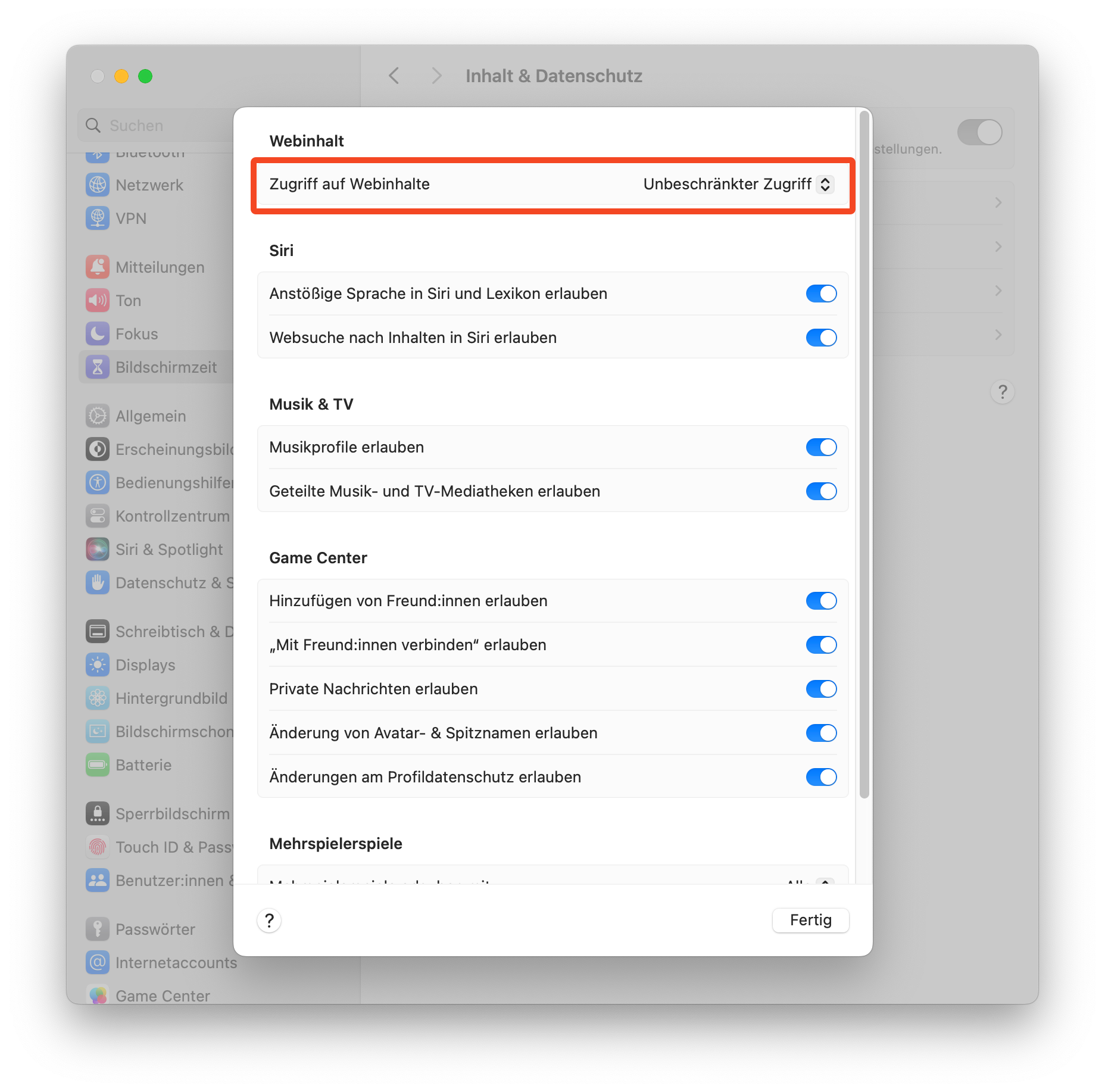Select Passwörter in the sidebar

coord(157,929)
